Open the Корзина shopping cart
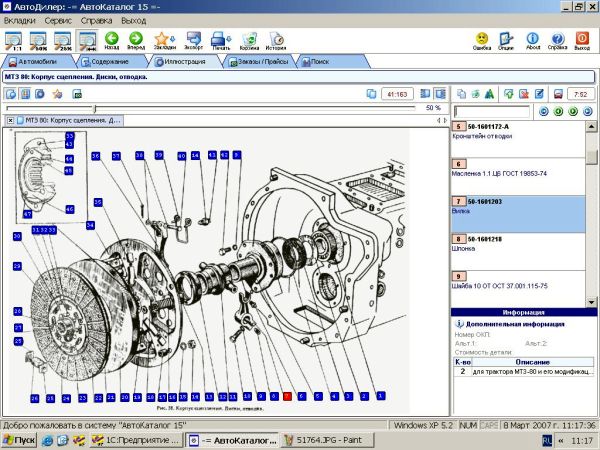This screenshot has width=600, height=450. tap(249, 39)
